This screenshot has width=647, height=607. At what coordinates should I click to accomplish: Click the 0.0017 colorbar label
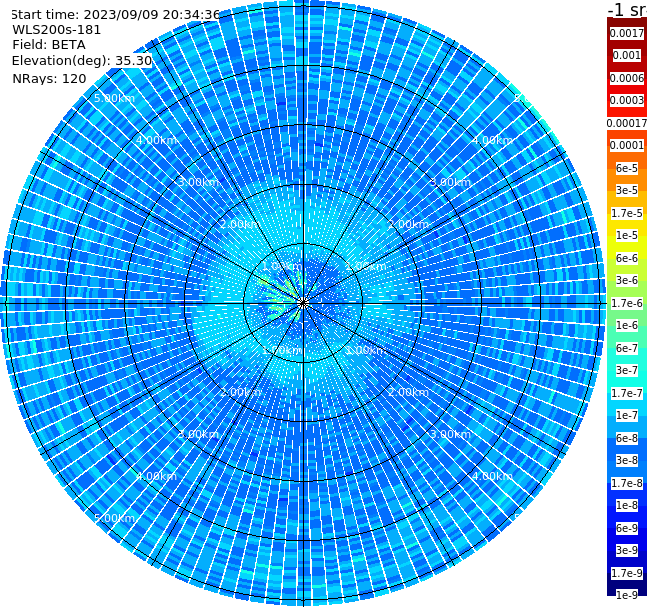coord(627,33)
